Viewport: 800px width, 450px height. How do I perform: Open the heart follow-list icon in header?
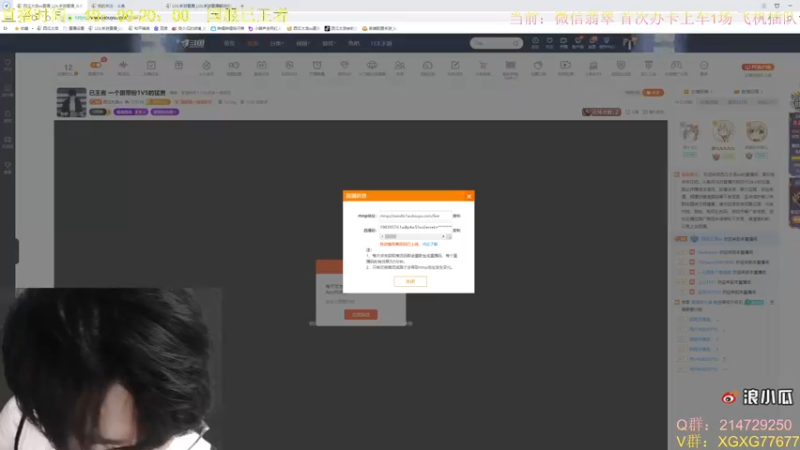coord(549,42)
